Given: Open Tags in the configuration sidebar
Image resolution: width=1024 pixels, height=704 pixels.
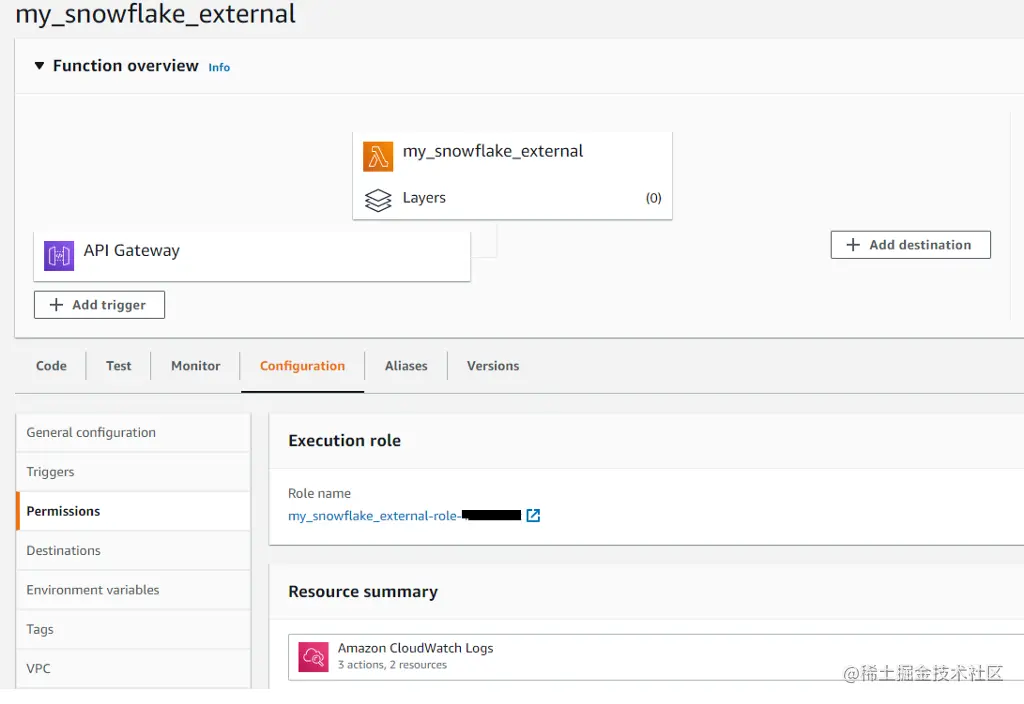Looking at the screenshot, I should (x=133, y=629).
